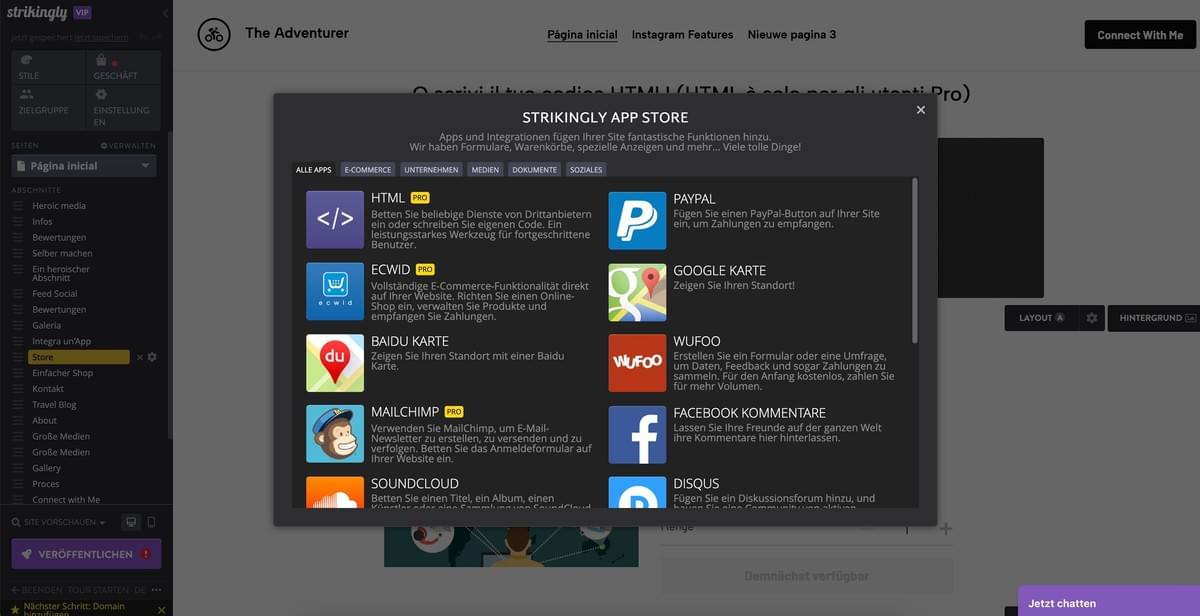Select the Selber machen section

pyautogui.click(x=62, y=254)
